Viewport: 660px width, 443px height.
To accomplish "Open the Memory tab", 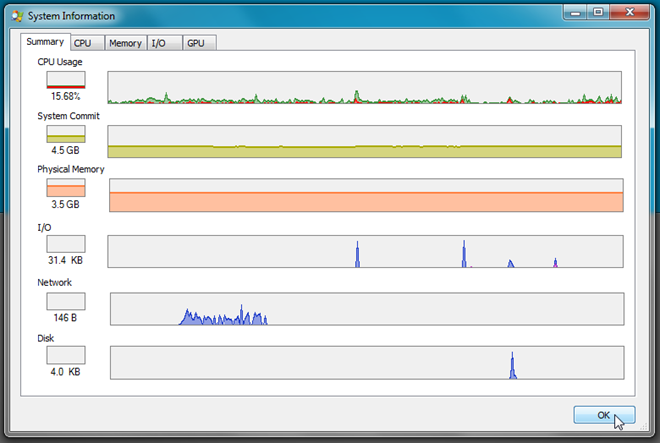I will [126, 43].
